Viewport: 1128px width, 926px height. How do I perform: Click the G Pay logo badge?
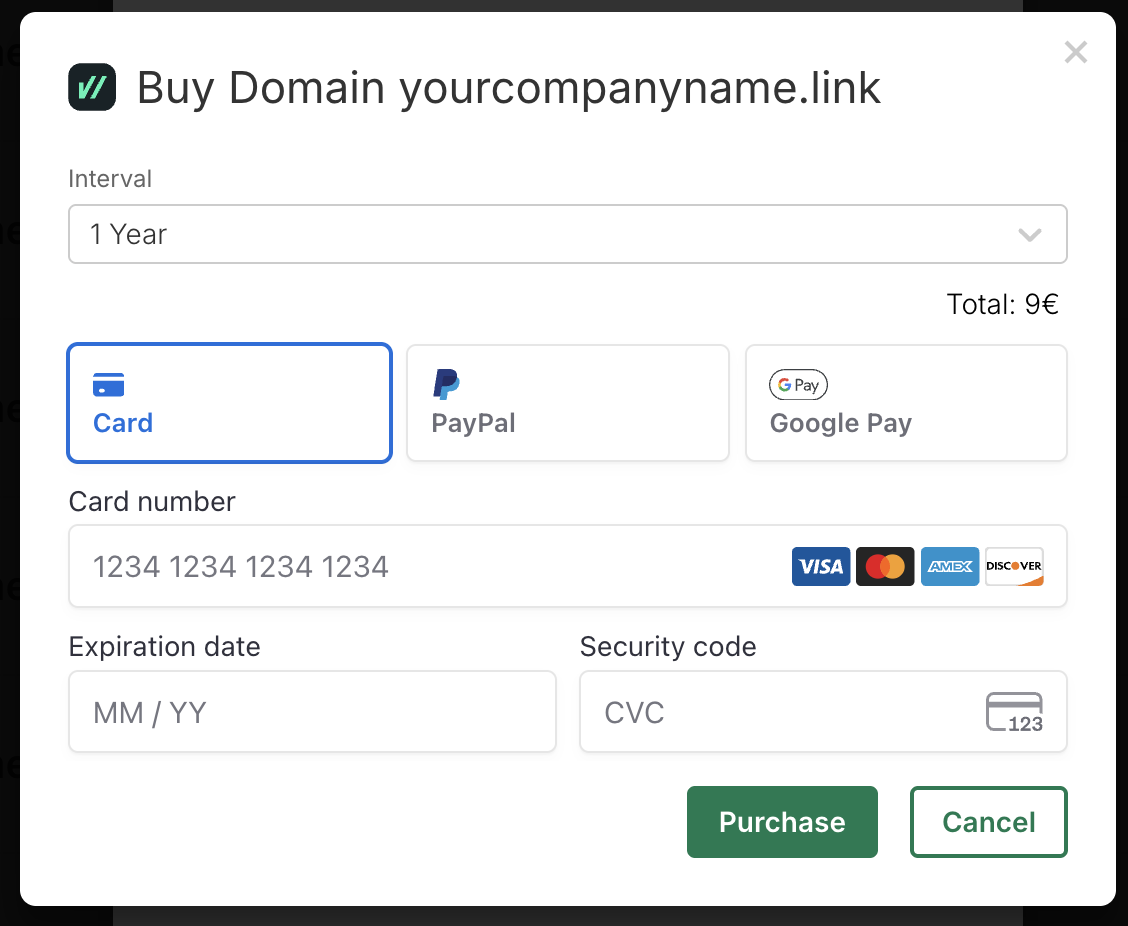coord(798,384)
